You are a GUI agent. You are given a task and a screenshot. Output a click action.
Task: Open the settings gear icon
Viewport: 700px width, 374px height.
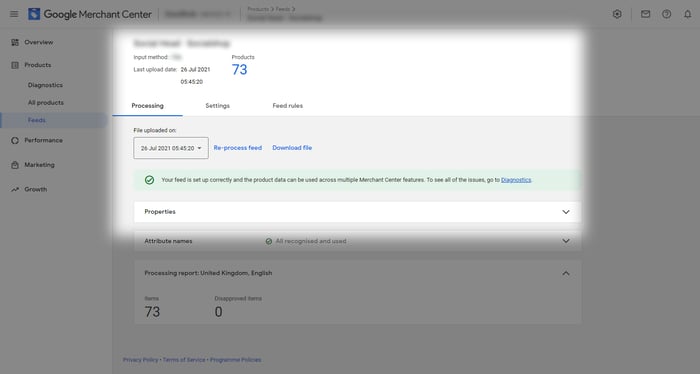click(x=617, y=14)
